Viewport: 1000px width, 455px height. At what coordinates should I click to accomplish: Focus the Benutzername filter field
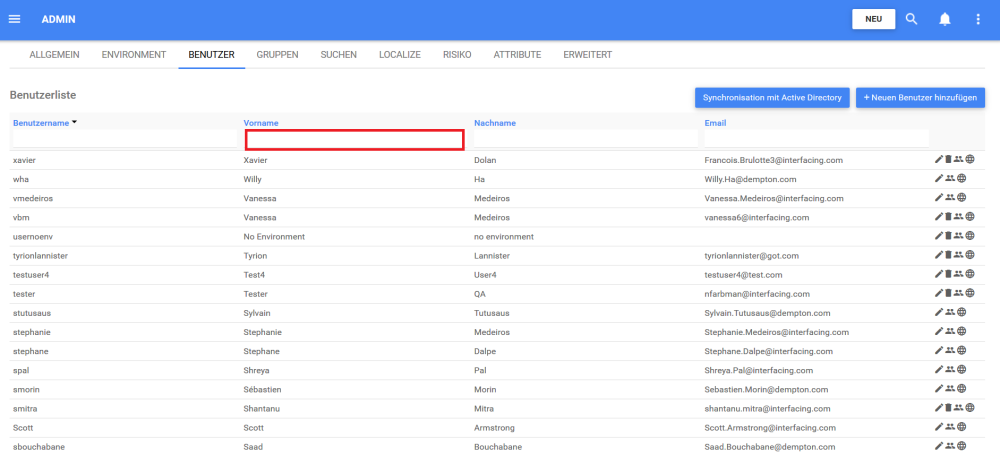click(124, 139)
